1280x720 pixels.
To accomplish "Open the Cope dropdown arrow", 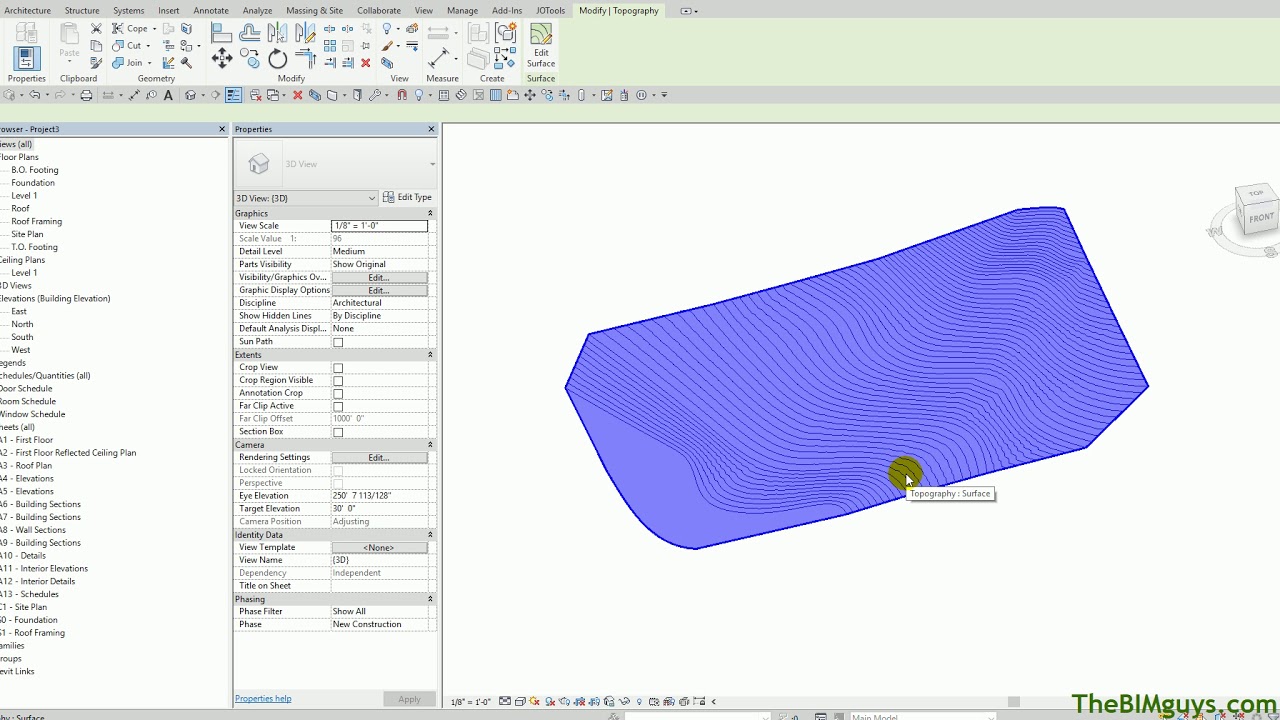I will tap(154, 29).
